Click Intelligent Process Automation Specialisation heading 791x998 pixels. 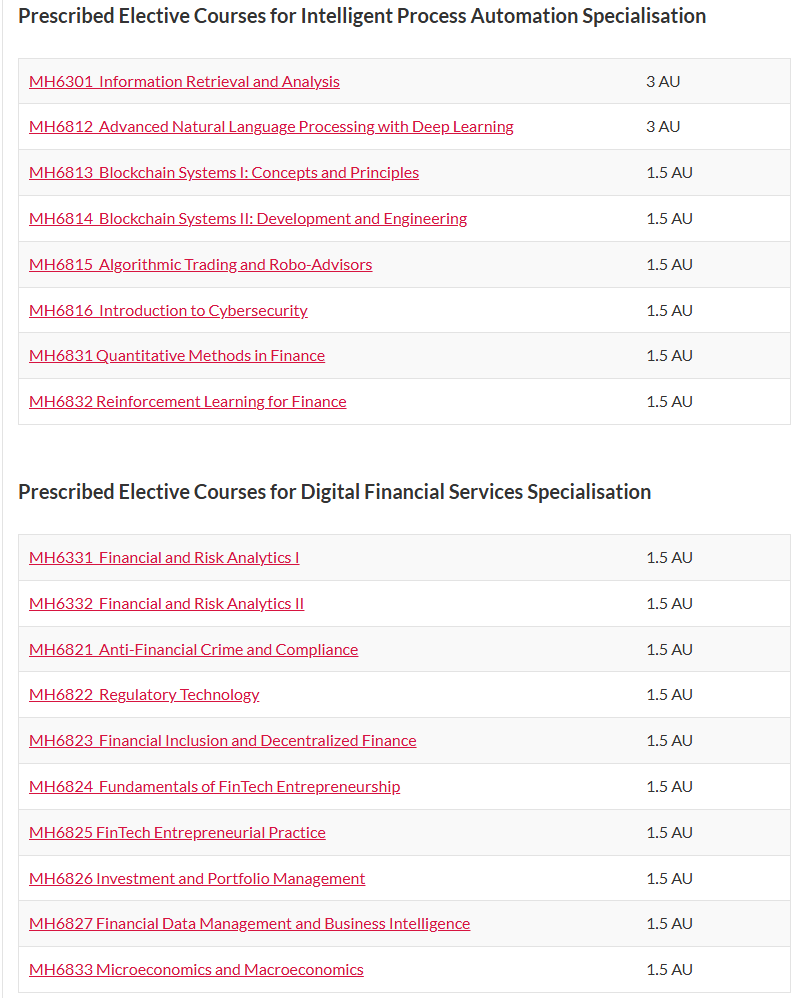tap(362, 16)
